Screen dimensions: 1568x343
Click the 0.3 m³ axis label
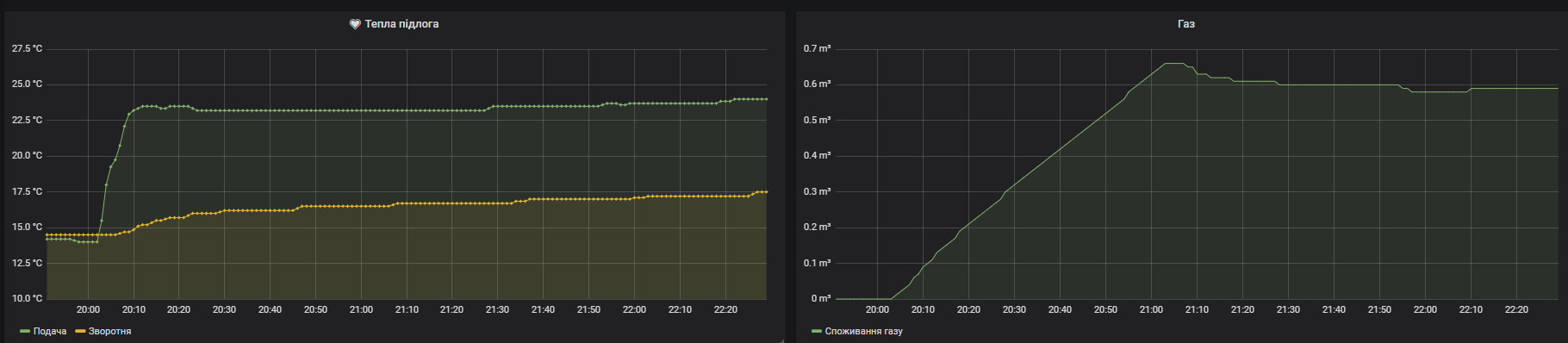tap(818, 191)
